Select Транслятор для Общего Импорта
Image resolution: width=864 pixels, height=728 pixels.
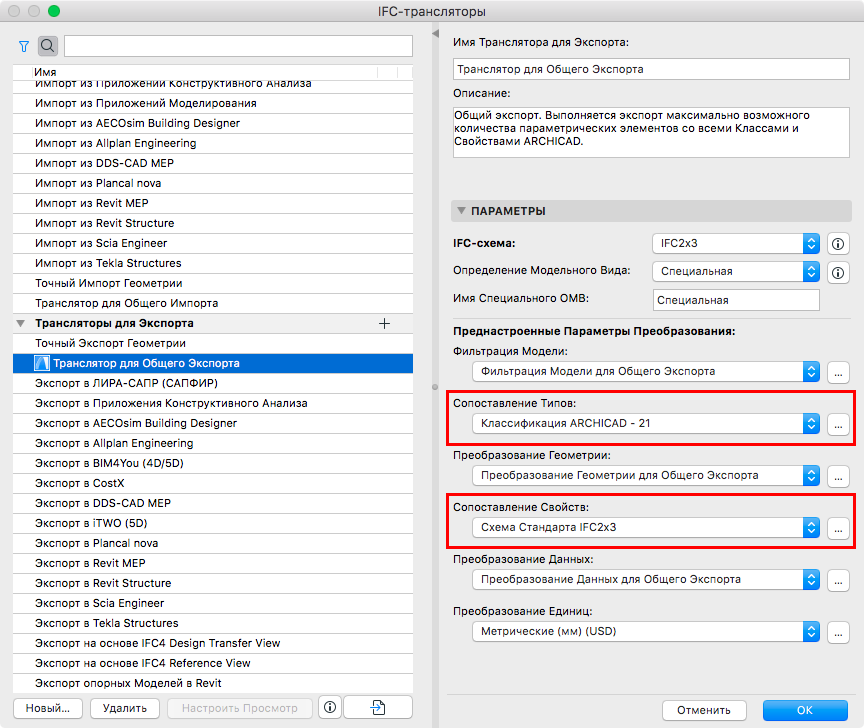[213, 303]
